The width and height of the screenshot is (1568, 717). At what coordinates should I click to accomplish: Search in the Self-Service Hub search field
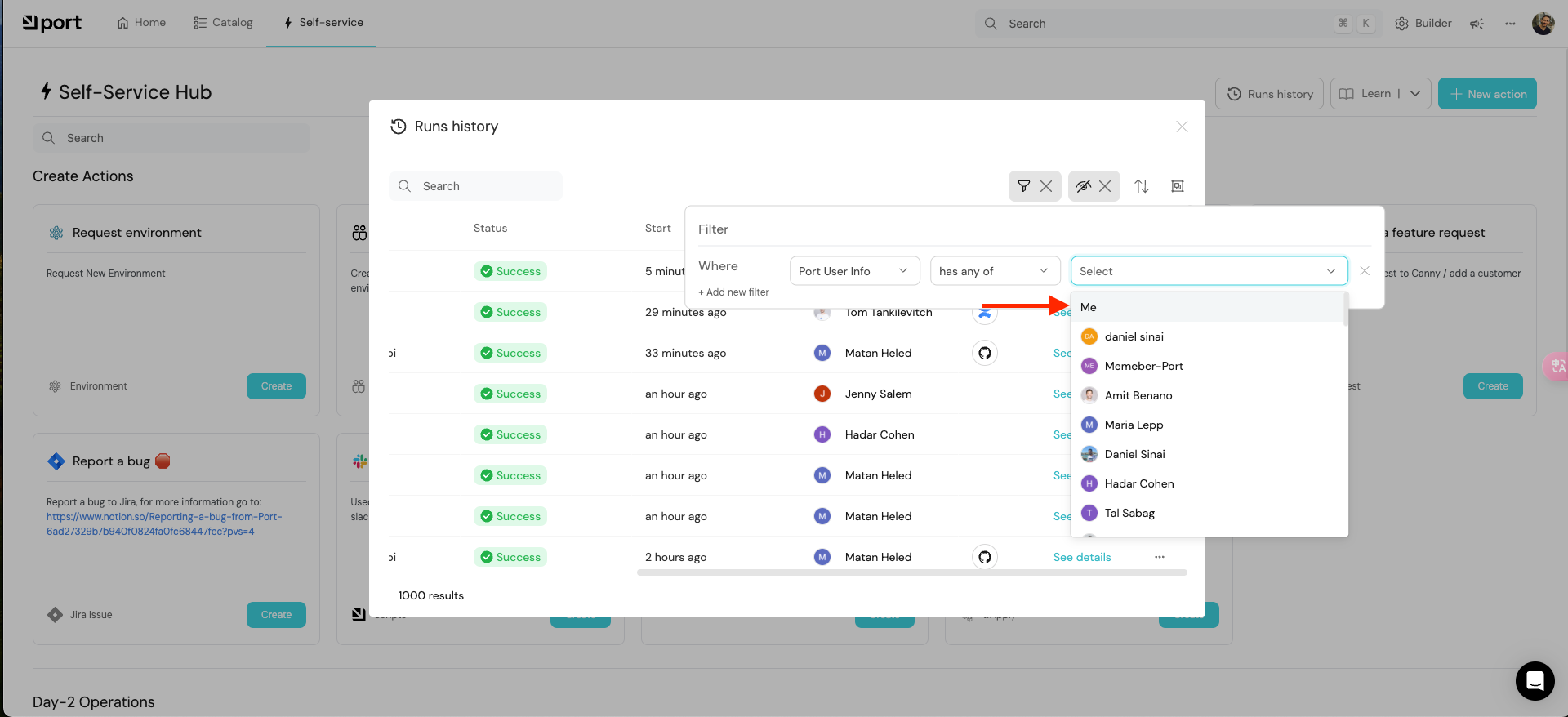click(171, 138)
